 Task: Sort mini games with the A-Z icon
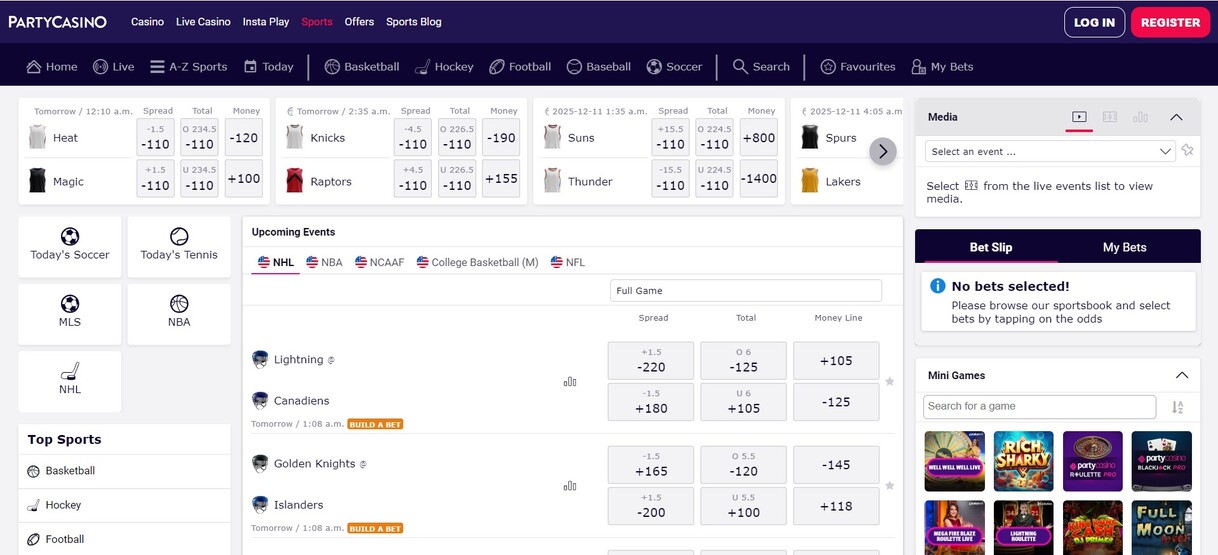pyautogui.click(x=1177, y=407)
